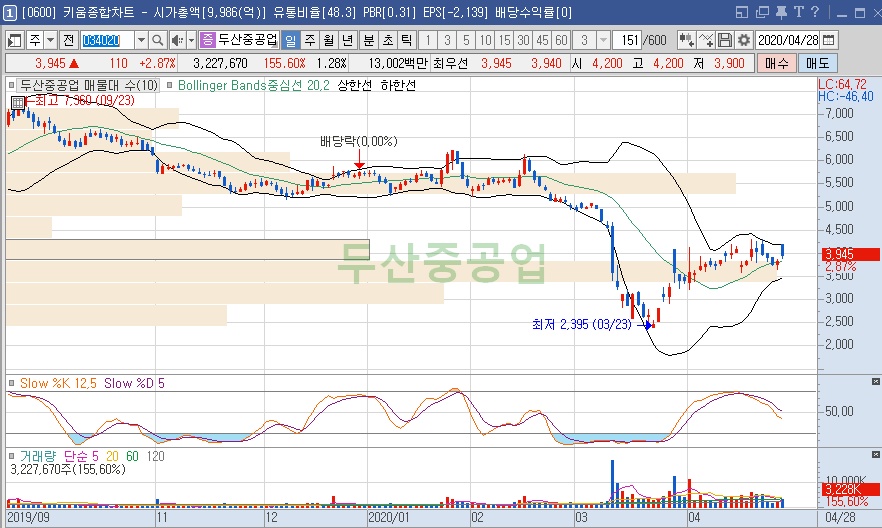Select 틱 tick chart period

pyautogui.click(x=406, y=40)
